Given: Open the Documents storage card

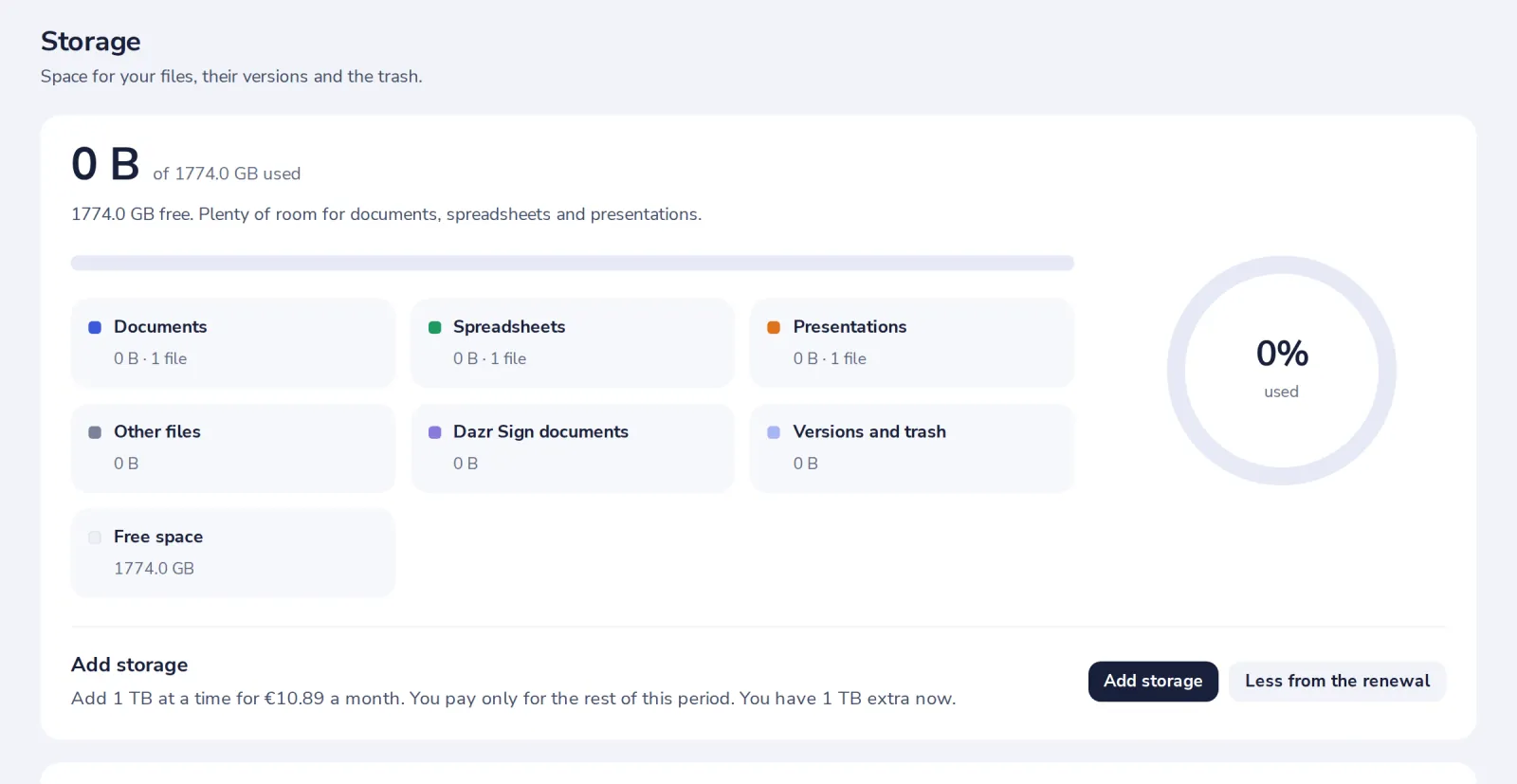Looking at the screenshot, I should (233, 342).
